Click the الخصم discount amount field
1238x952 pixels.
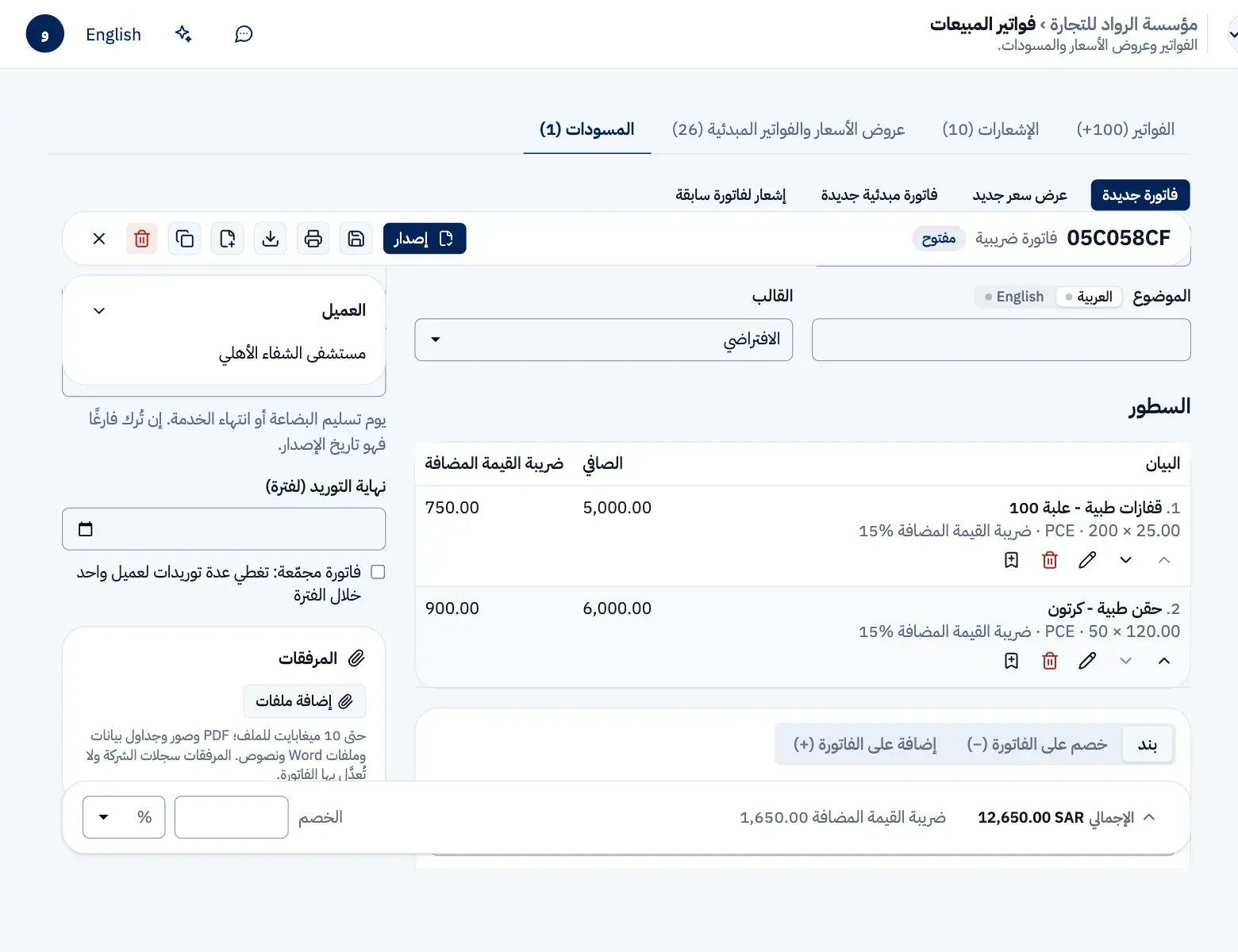[231, 817]
